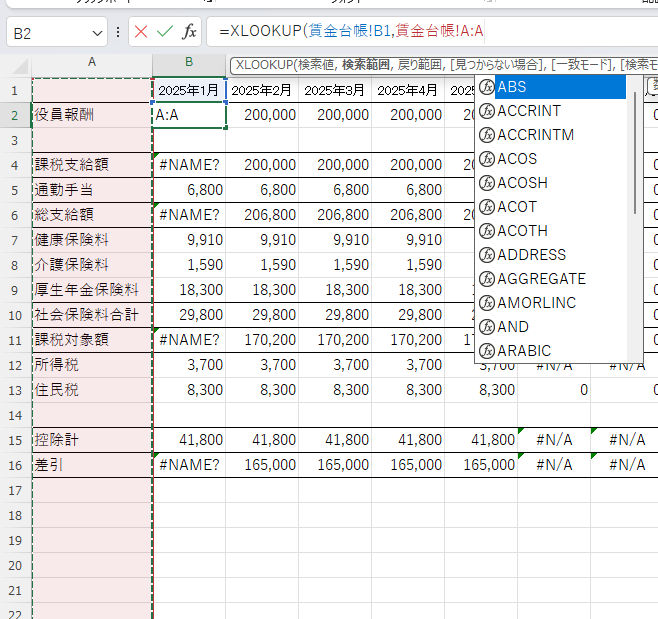Screen dimensions: 658x619
Task: Click cell D11 showing 170,200
Action: (x=335, y=340)
